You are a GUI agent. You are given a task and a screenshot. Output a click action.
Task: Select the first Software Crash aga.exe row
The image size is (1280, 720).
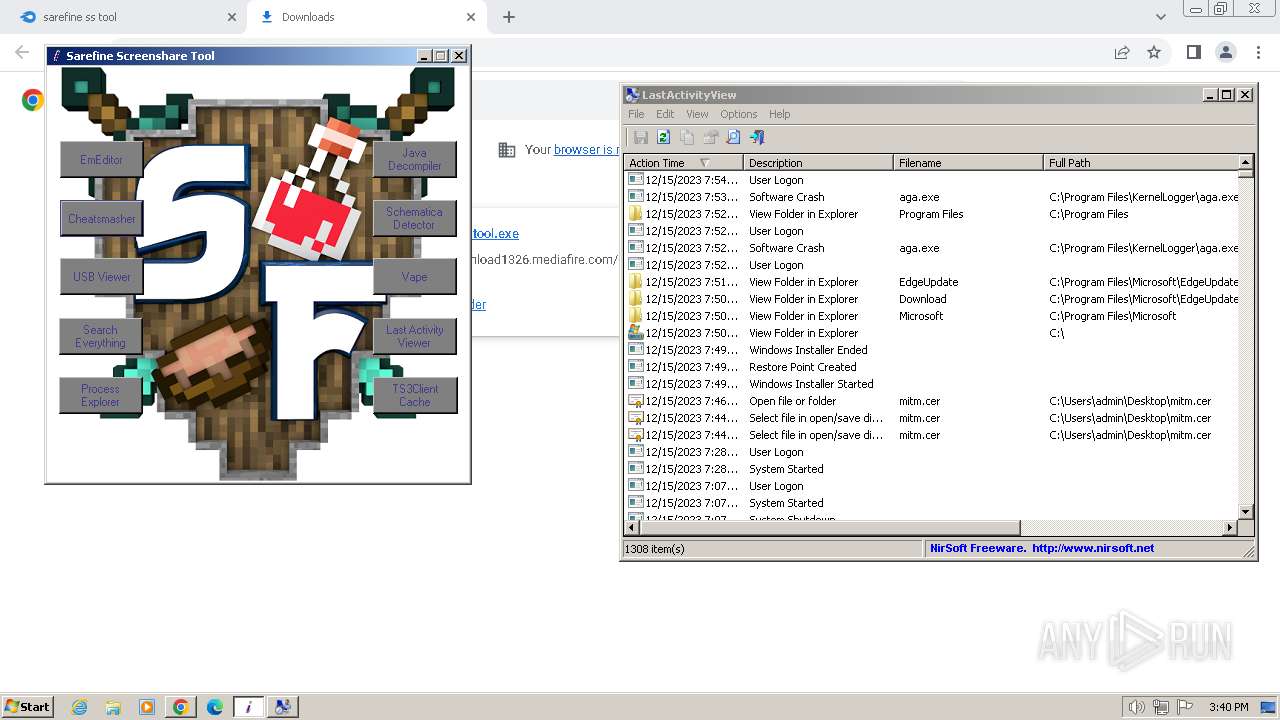coord(932,197)
